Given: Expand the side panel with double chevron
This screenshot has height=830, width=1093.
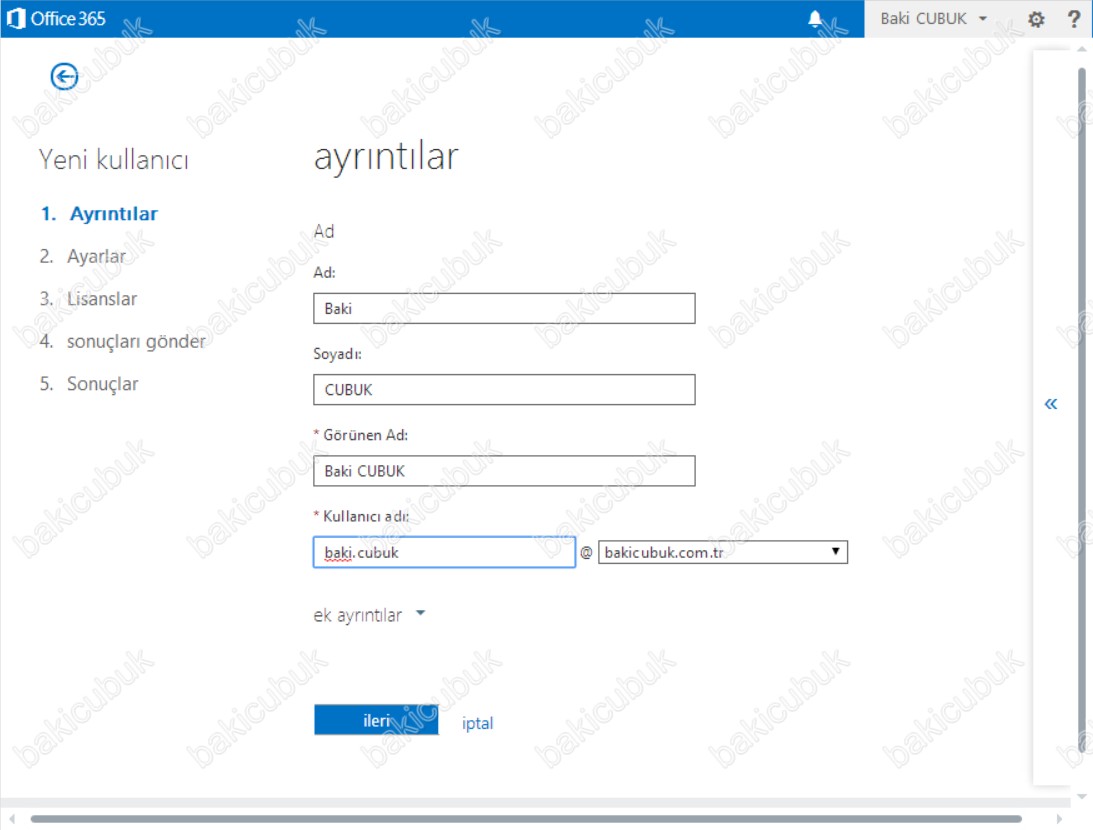Looking at the screenshot, I should click(x=1050, y=404).
